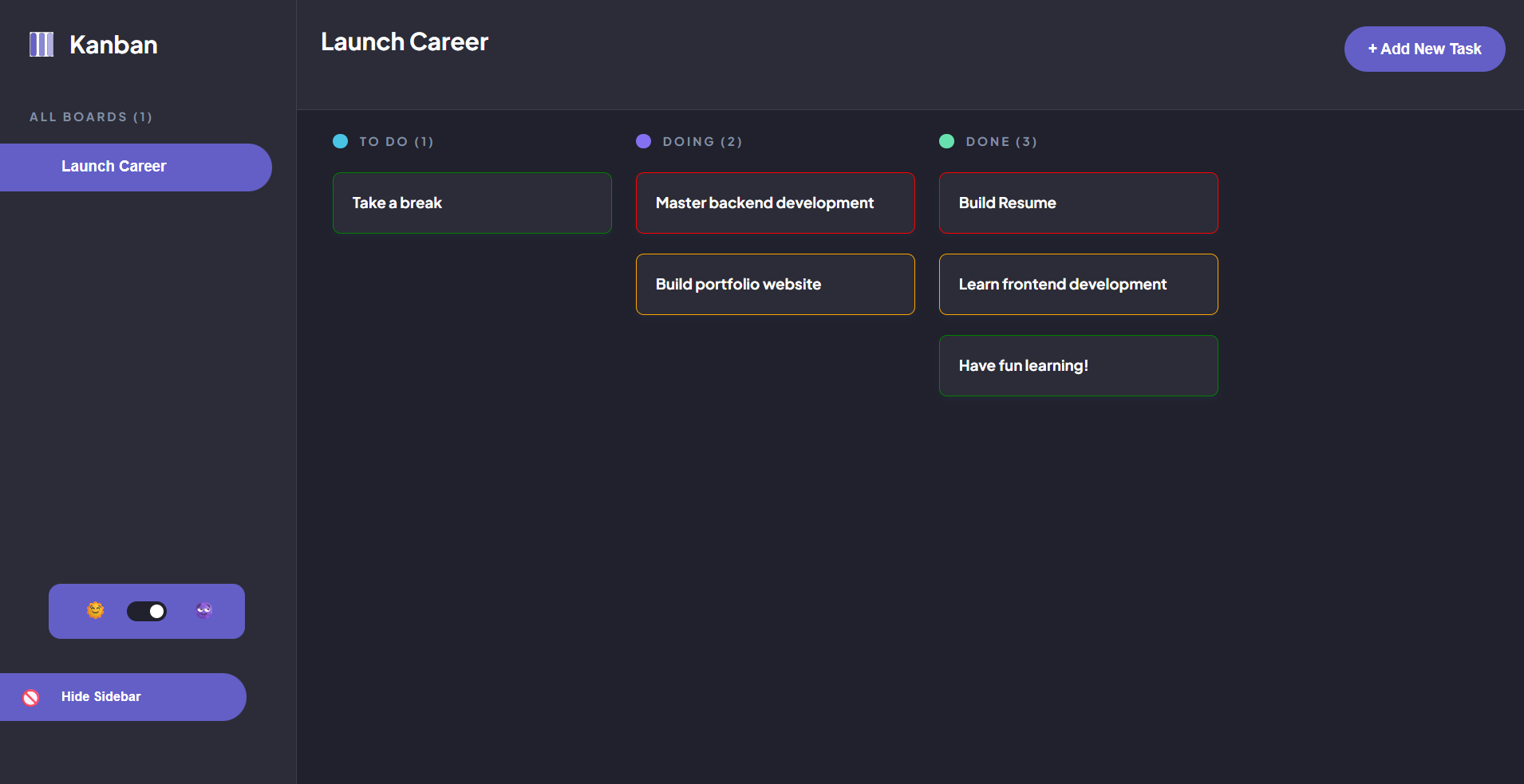The height and width of the screenshot is (784, 1524).
Task: Click the Kanban logo icon
Action: (41, 45)
